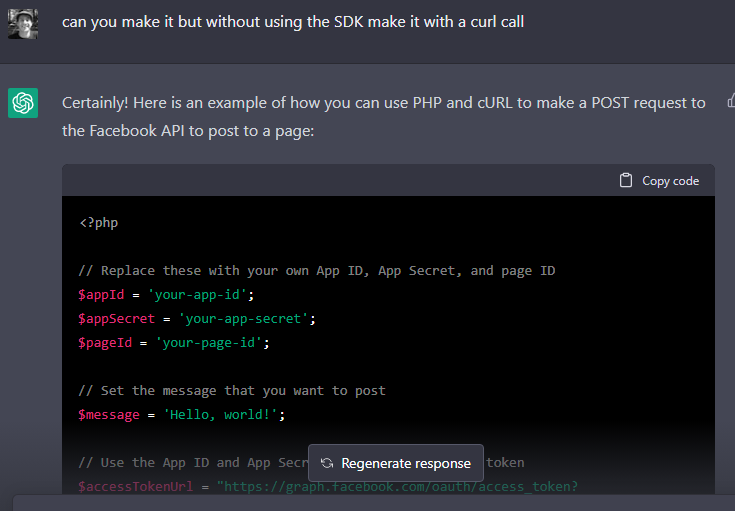This screenshot has height=511, width=735.
Task: Click the message input box at bottom
Action: tap(374, 503)
